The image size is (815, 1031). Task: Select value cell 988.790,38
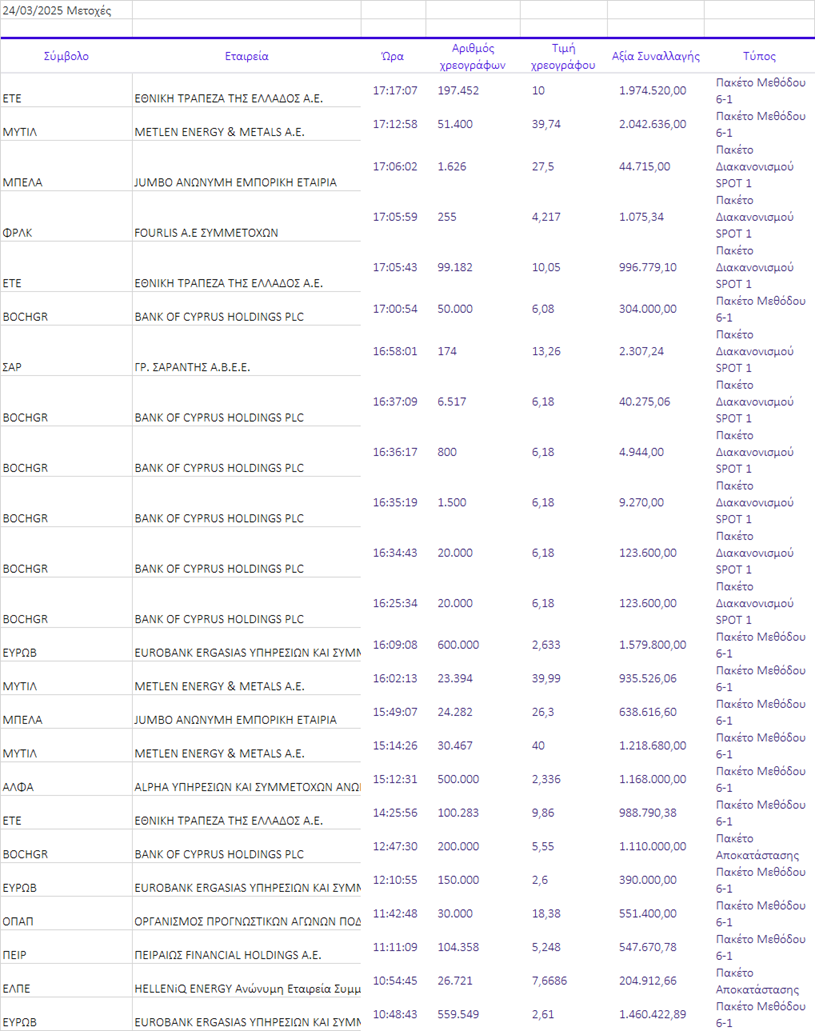coord(647,813)
